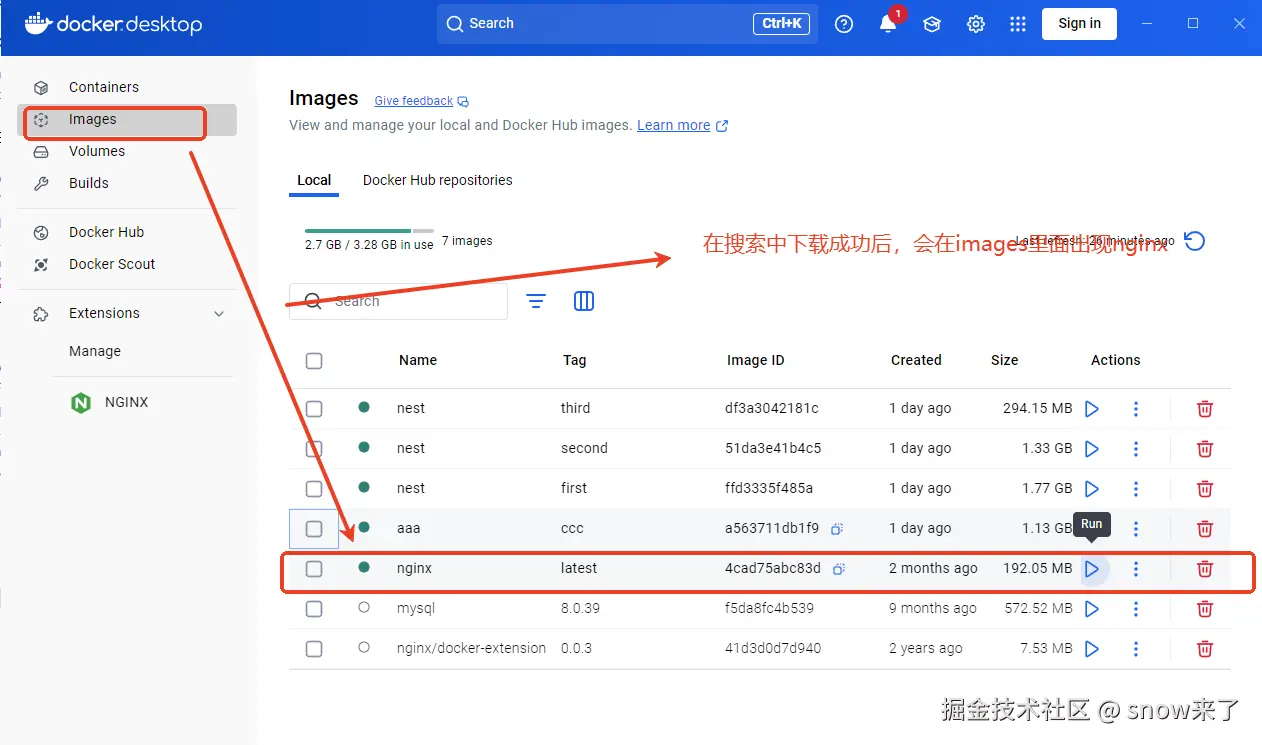Open the apps grid menu icon

click(1018, 24)
